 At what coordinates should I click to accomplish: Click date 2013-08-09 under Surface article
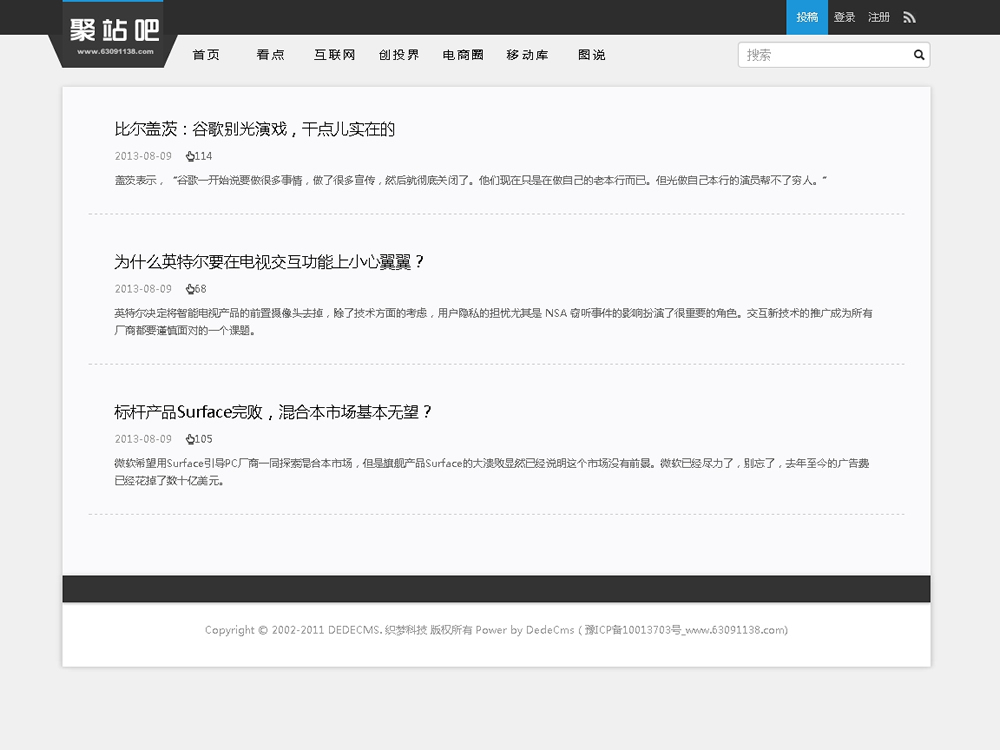click(143, 439)
